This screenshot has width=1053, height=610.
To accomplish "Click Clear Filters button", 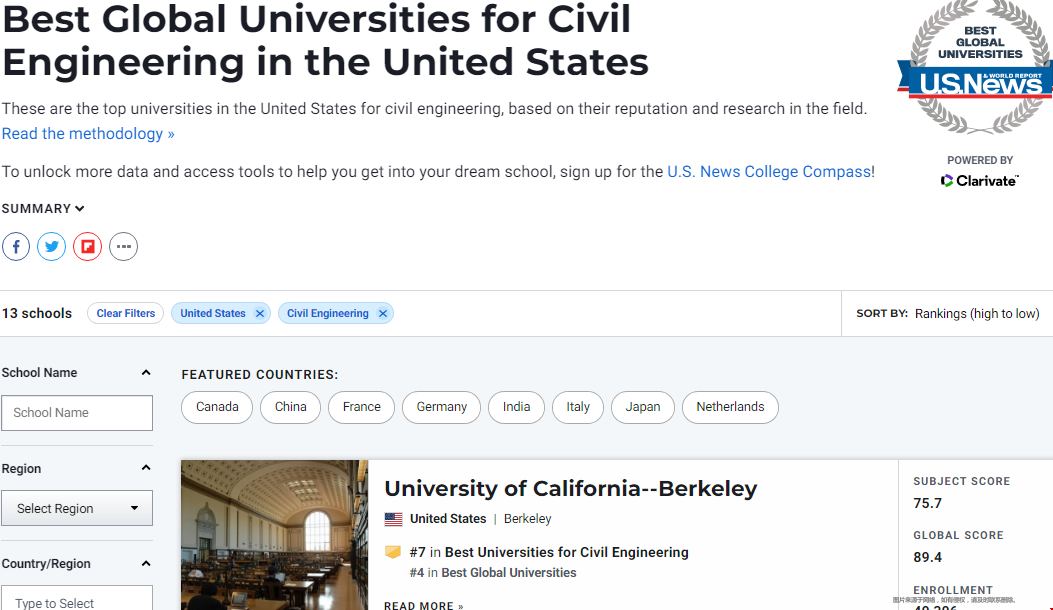I will [x=126, y=314].
